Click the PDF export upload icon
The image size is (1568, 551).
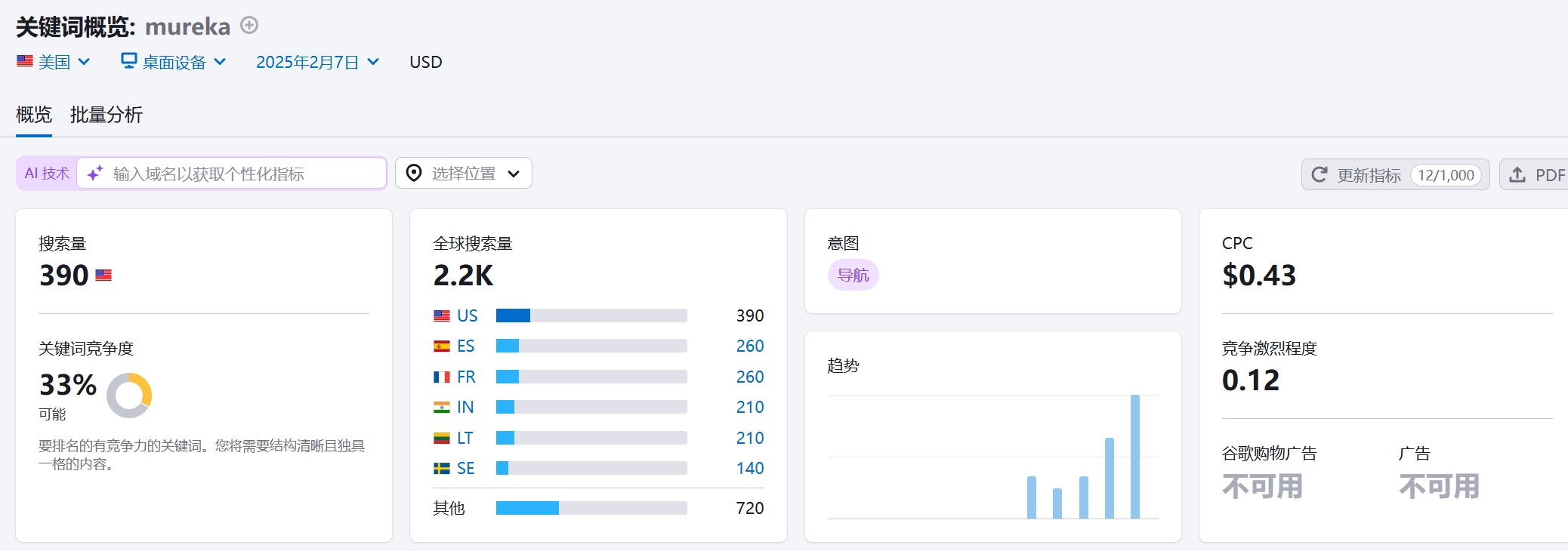1517,175
